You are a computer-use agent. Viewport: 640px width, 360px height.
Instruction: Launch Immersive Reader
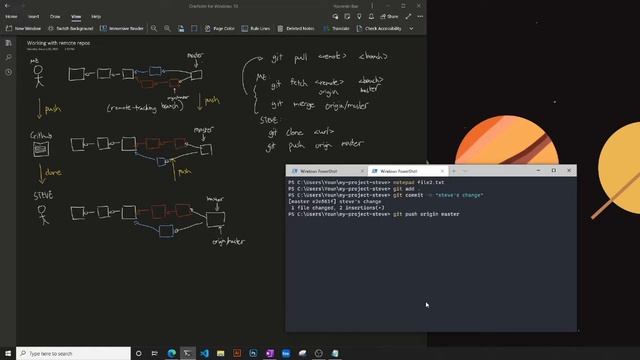122,29
